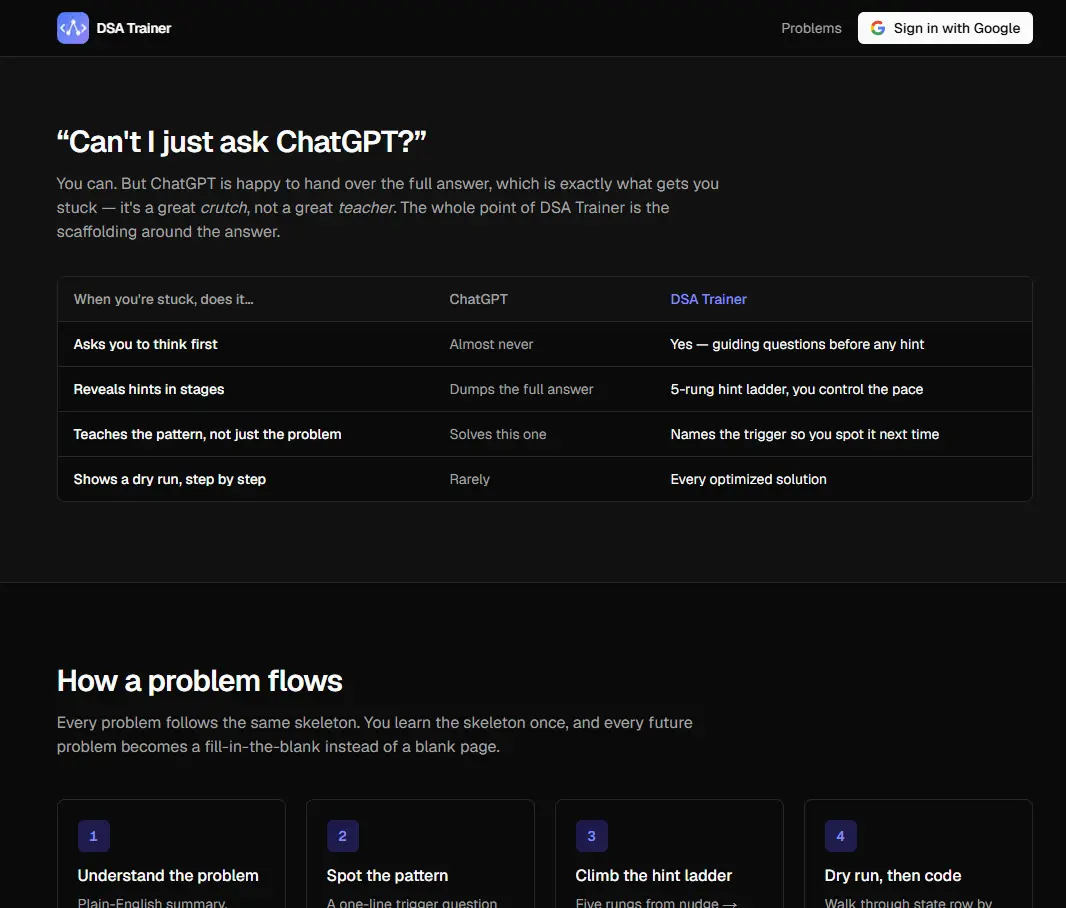This screenshot has width=1066, height=908.
Task: Click the "Every optimized solution" cell
Action: pyautogui.click(x=749, y=479)
